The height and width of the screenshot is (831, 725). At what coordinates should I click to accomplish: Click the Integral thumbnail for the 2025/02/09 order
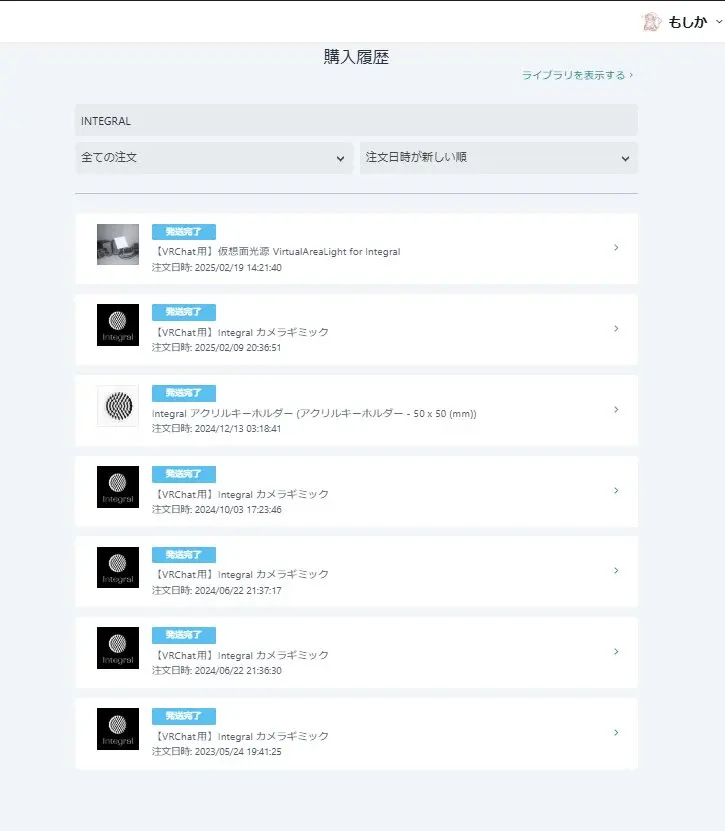(118, 325)
